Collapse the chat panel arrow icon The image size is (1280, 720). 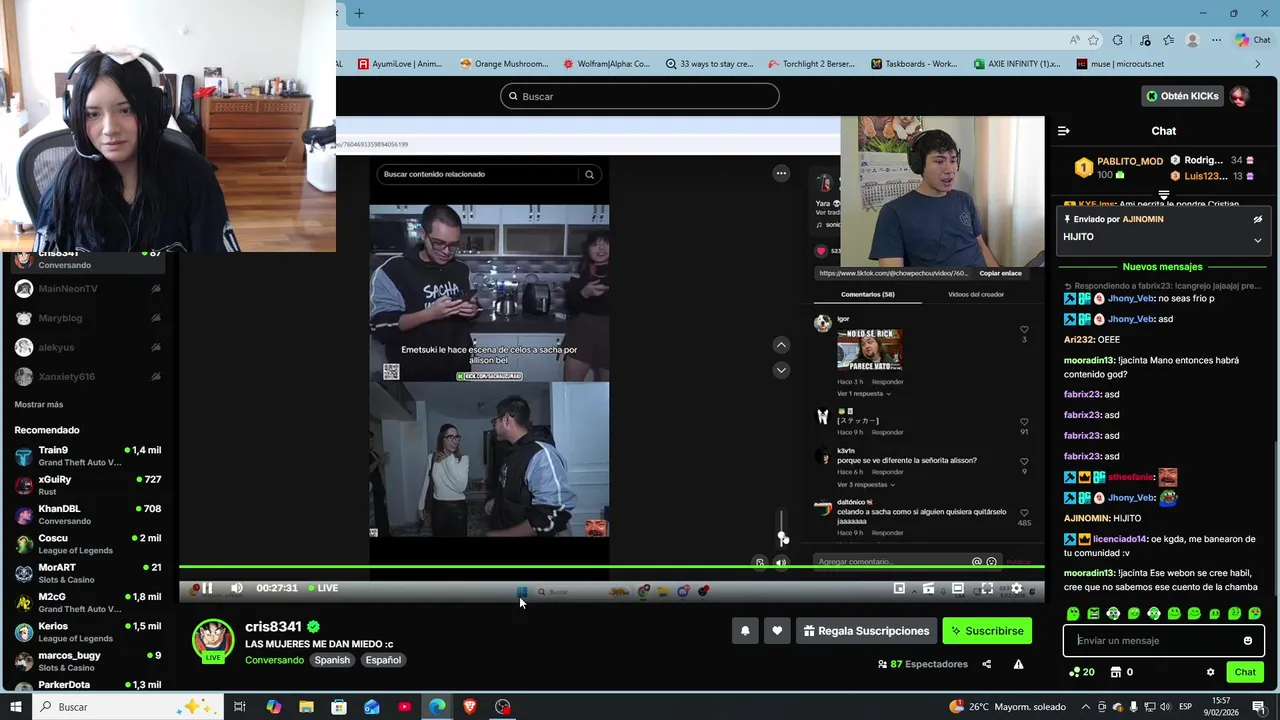pos(1063,131)
